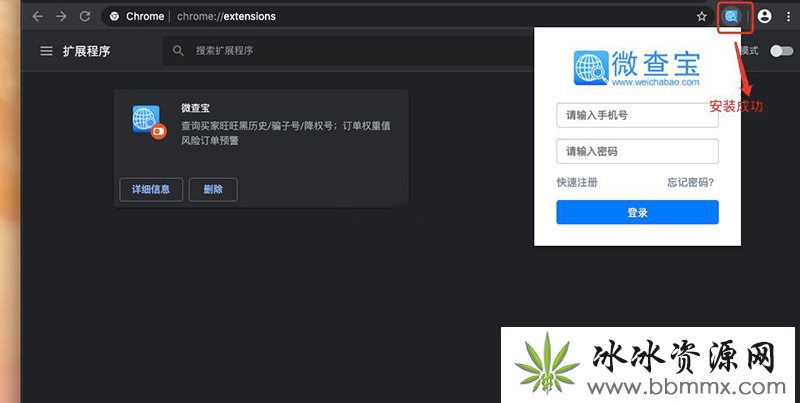Click the extension description starting 查询买家旺旺黑历史
The image size is (800, 403).
(x=286, y=133)
